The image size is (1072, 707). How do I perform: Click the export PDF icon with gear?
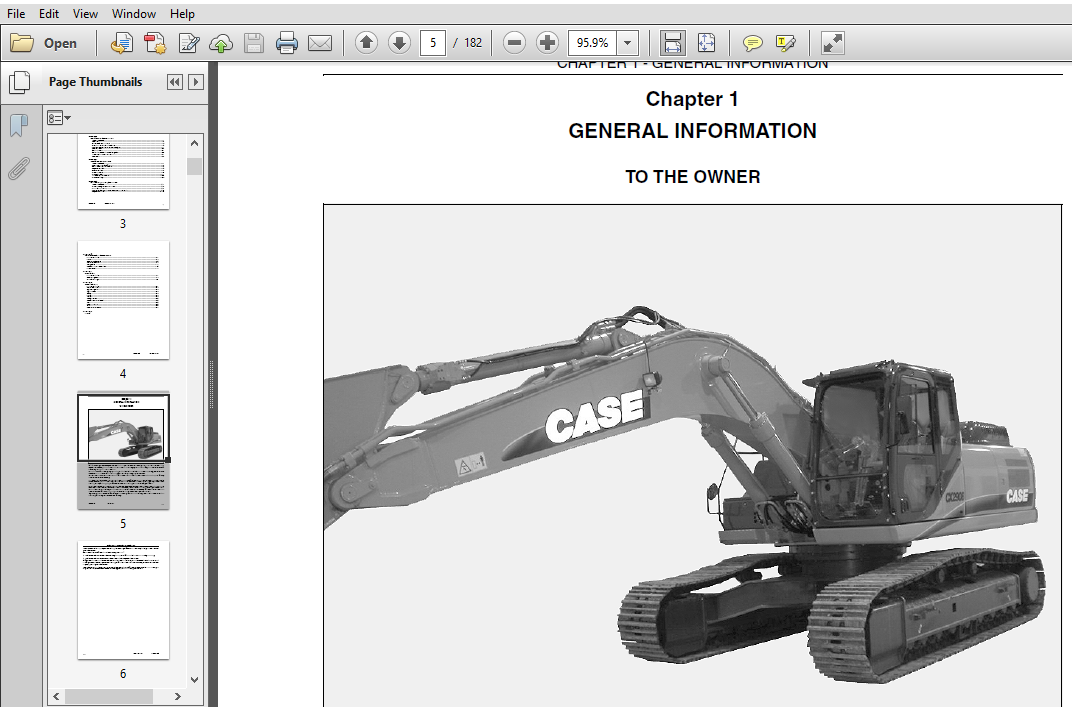pyautogui.click(x=155, y=43)
